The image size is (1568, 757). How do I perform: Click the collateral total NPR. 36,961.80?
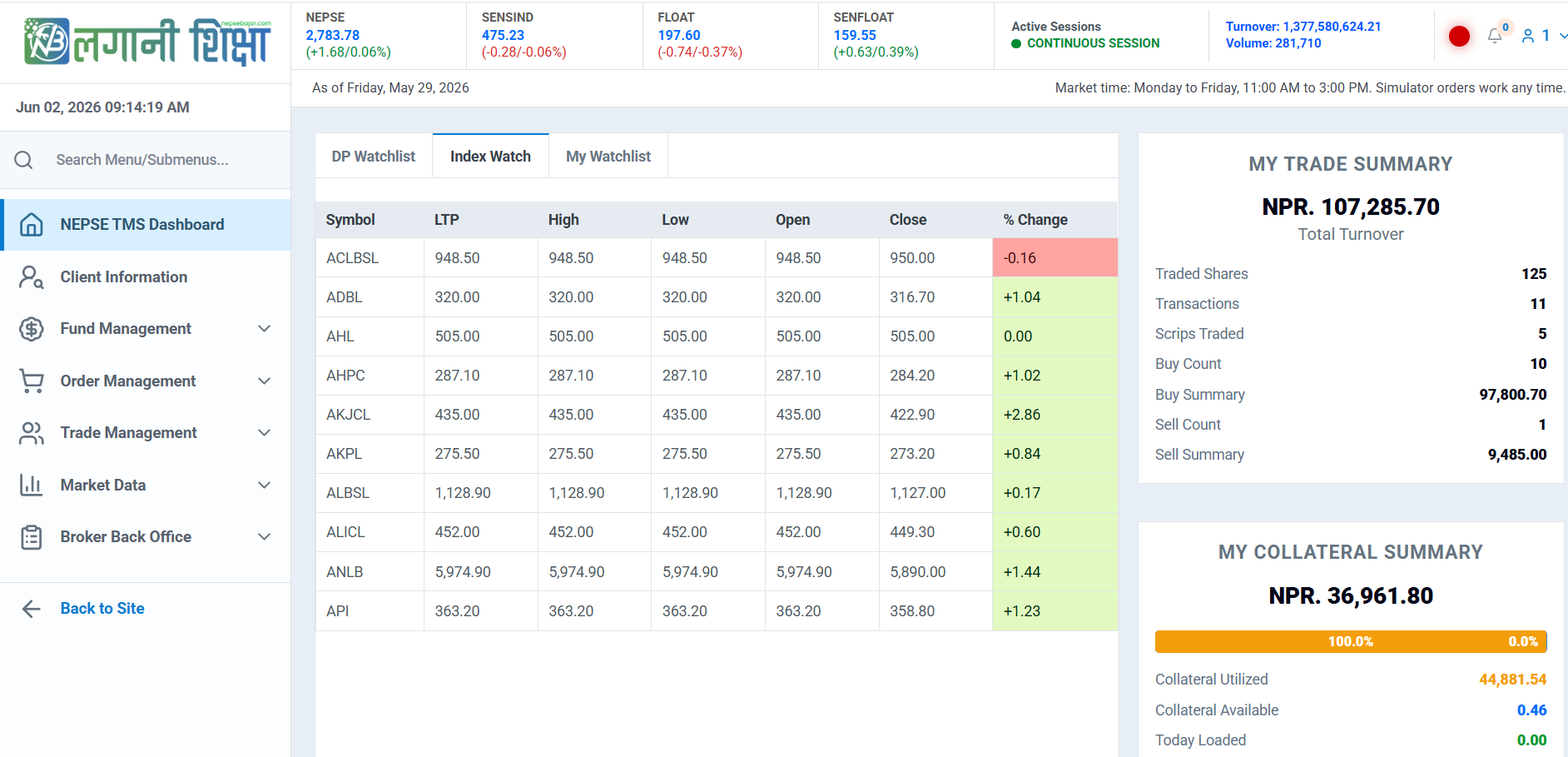[1351, 596]
